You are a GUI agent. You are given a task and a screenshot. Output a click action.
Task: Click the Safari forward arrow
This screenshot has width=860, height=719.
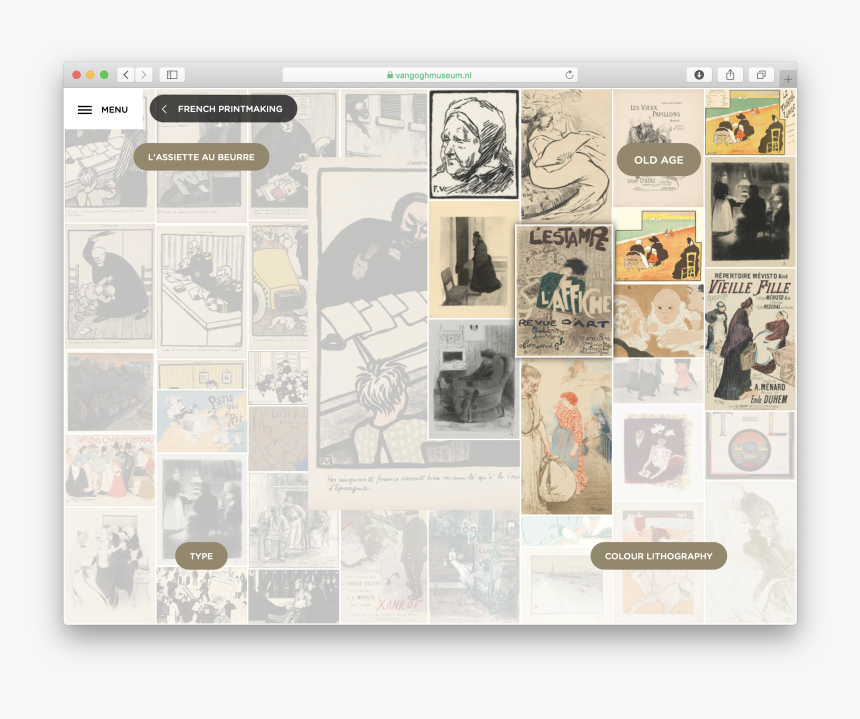click(144, 75)
